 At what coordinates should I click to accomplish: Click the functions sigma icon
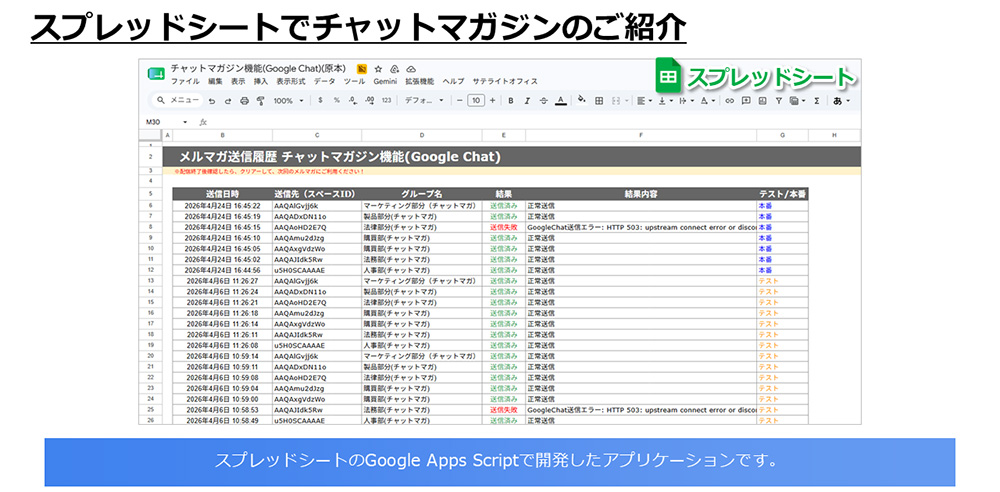click(x=816, y=100)
